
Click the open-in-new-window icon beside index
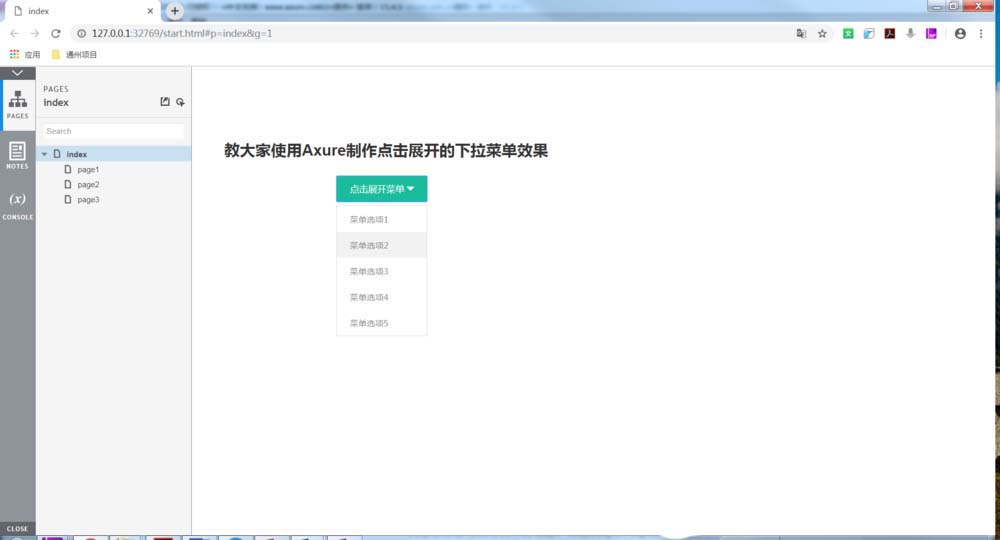(x=165, y=102)
